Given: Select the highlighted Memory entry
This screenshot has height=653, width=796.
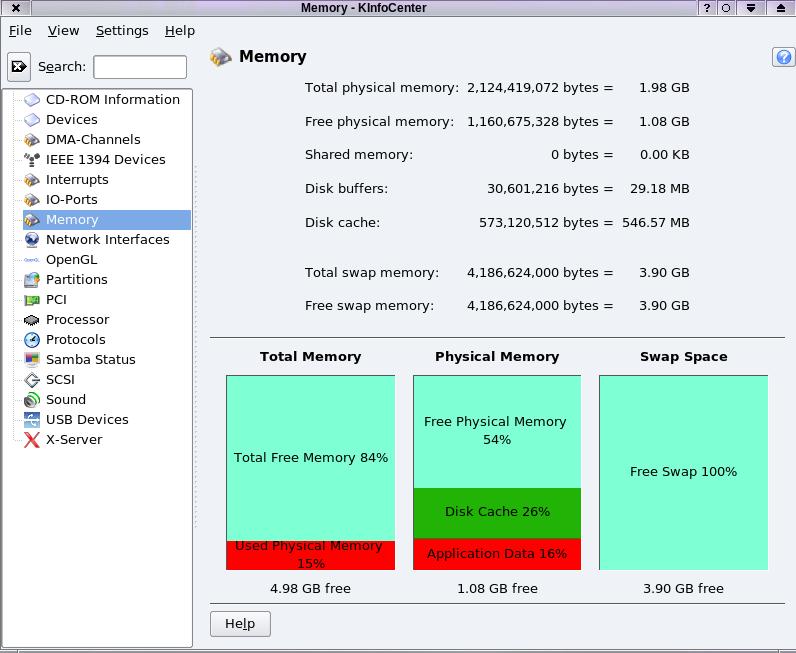Looking at the screenshot, I should [x=107, y=220].
